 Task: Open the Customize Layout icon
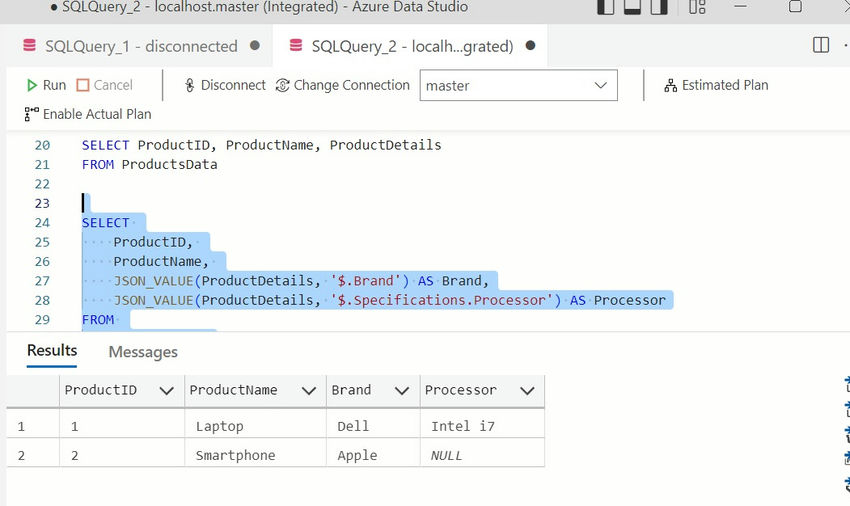click(697, 7)
